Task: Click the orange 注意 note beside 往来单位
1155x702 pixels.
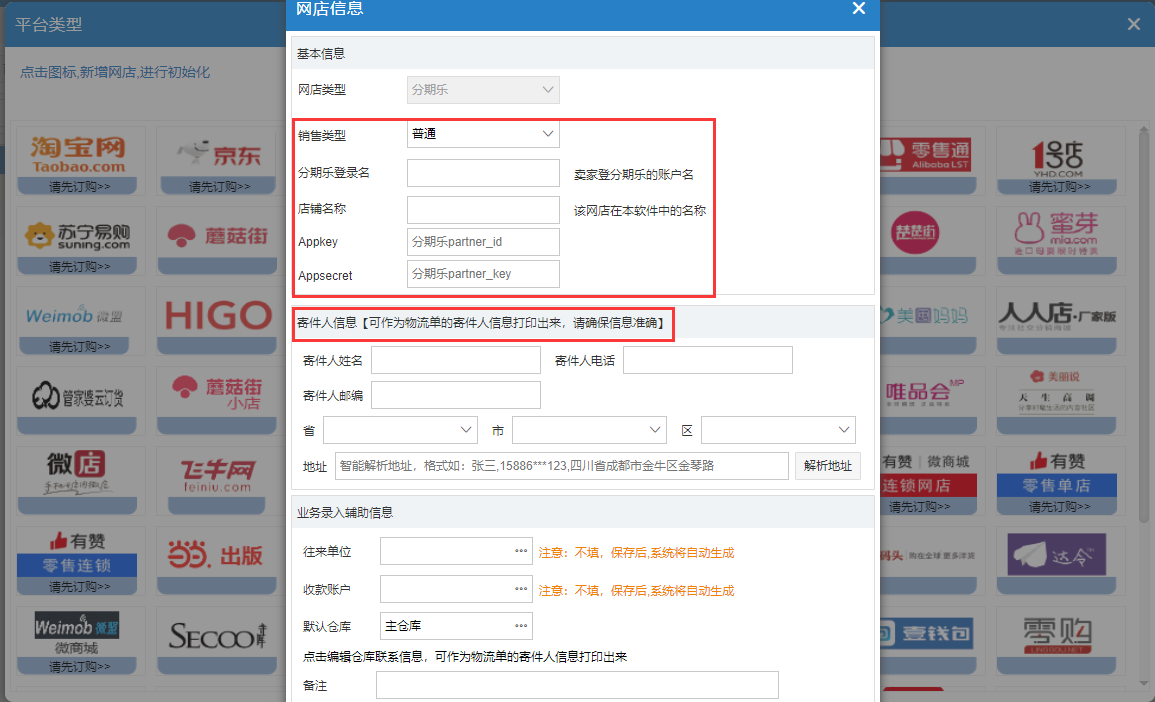Action: click(x=636, y=553)
